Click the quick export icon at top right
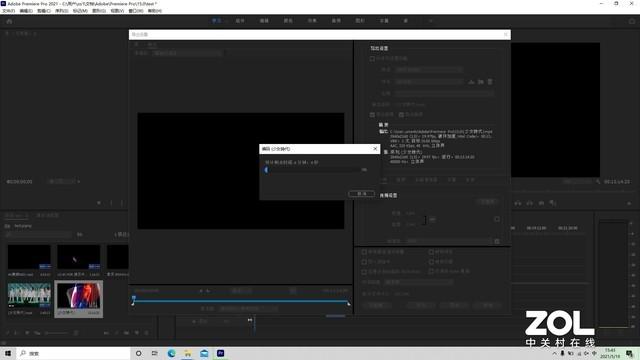Viewport: 640px width, 360px height. (x=632, y=21)
